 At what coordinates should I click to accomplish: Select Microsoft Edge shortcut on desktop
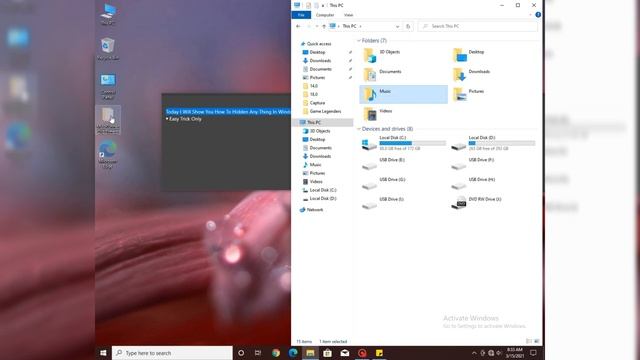coord(108,154)
